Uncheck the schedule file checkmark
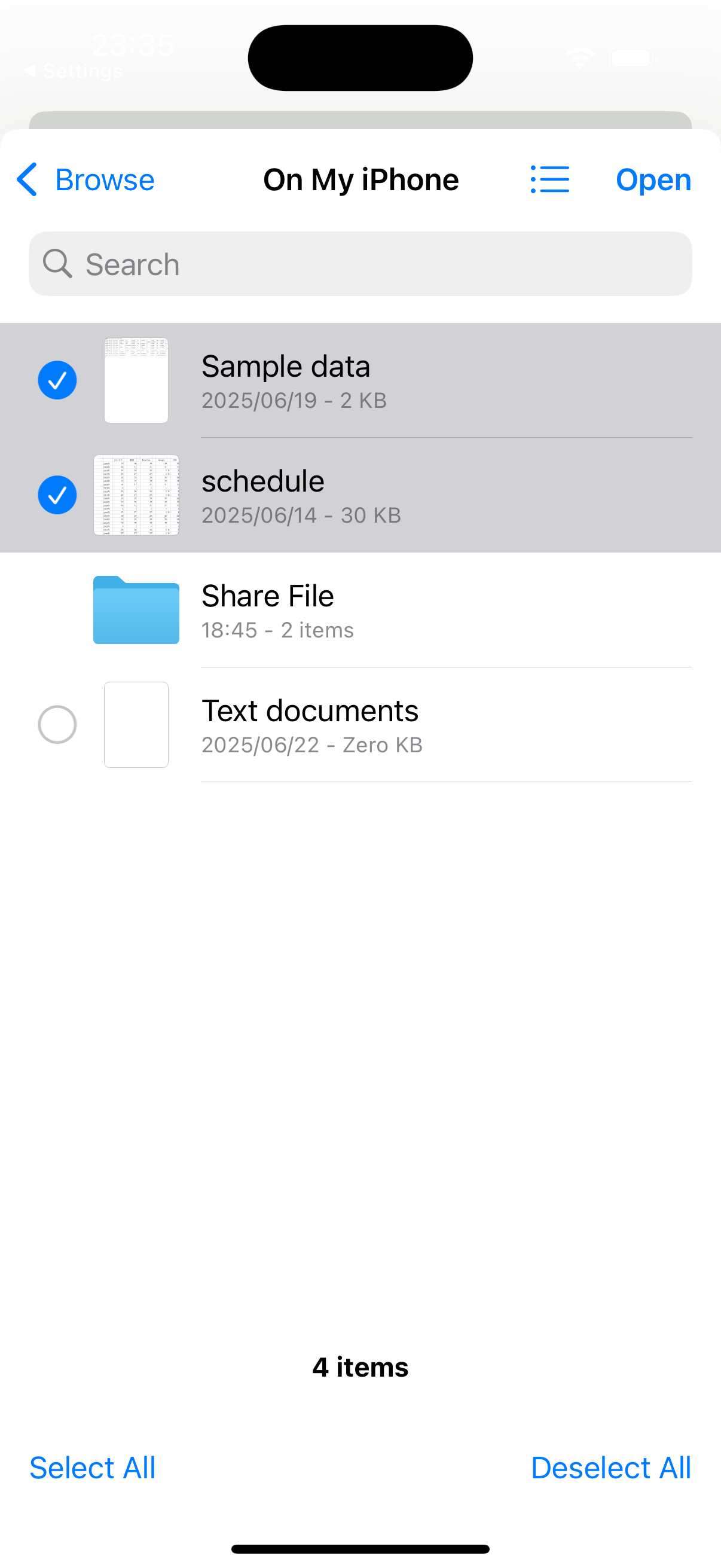Image resolution: width=721 pixels, height=1568 pixels. point(57,495)
